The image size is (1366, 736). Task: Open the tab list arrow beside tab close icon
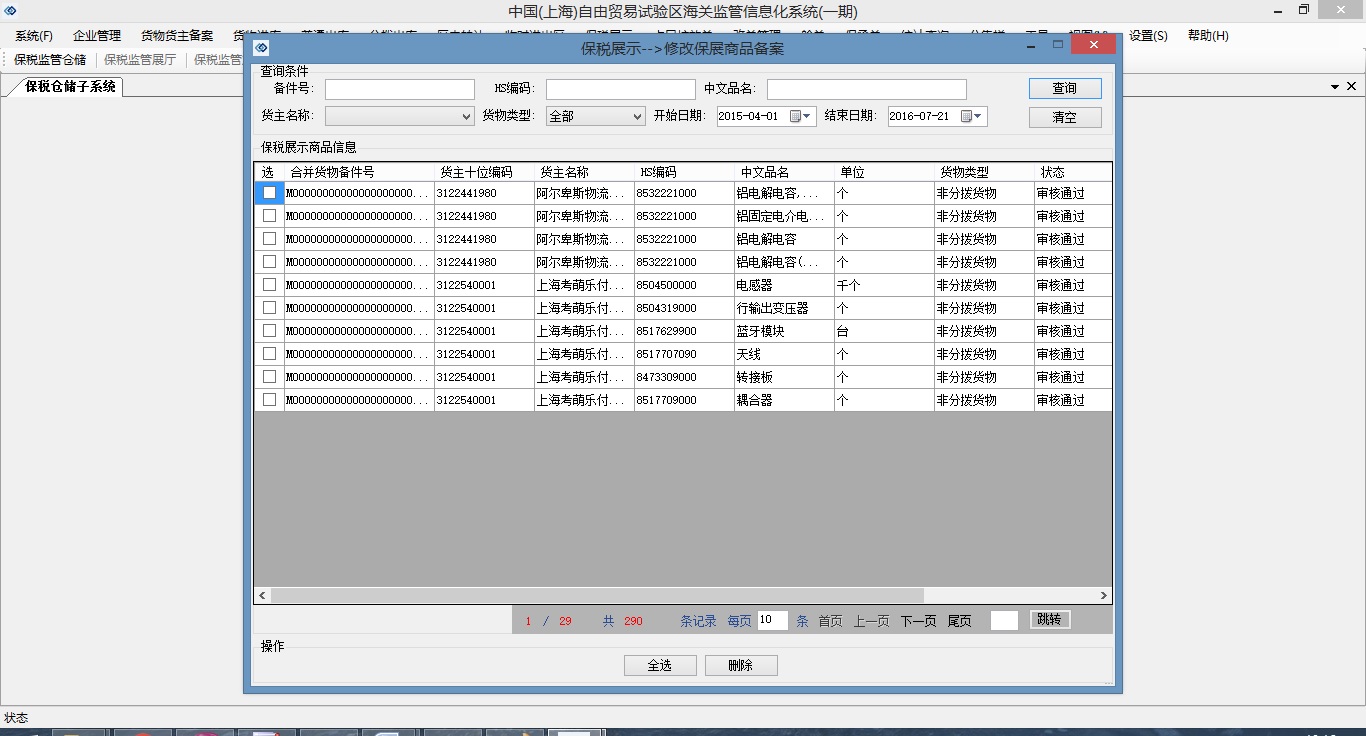(1335, 87)
